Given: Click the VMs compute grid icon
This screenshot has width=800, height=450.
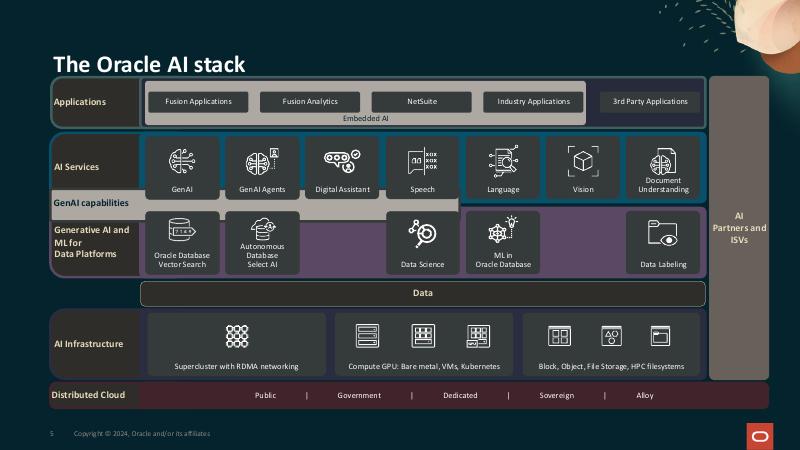Looking at the screenshot, I should tap(423, 336).
